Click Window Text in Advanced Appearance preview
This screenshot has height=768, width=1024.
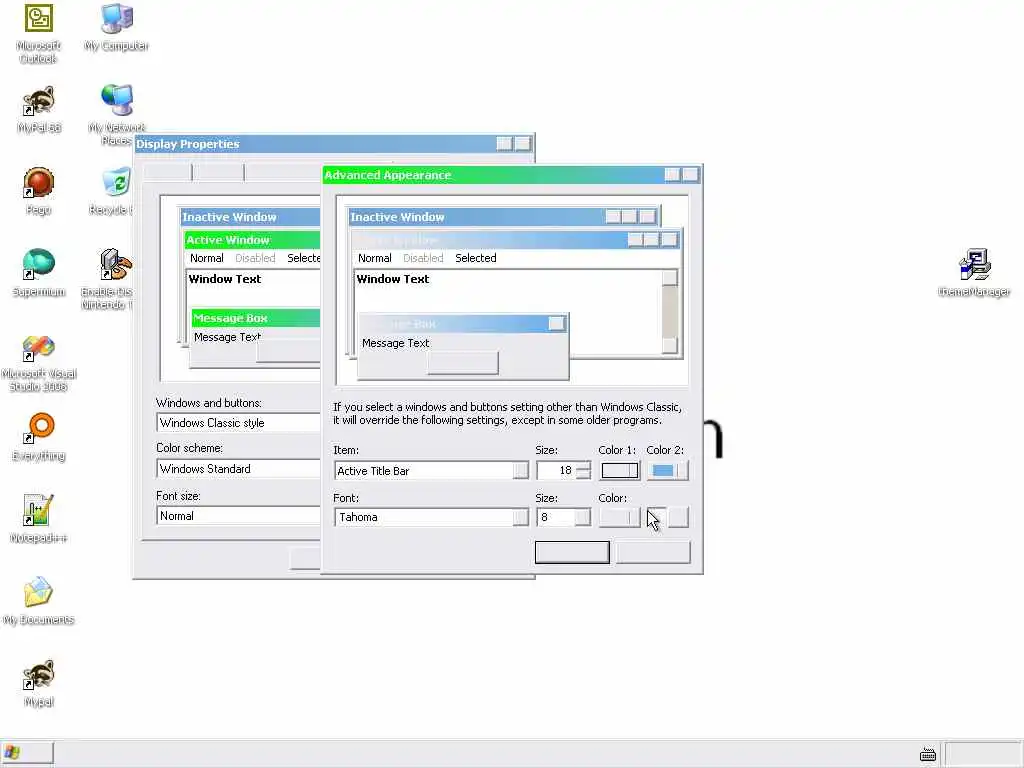coord(392,279)
